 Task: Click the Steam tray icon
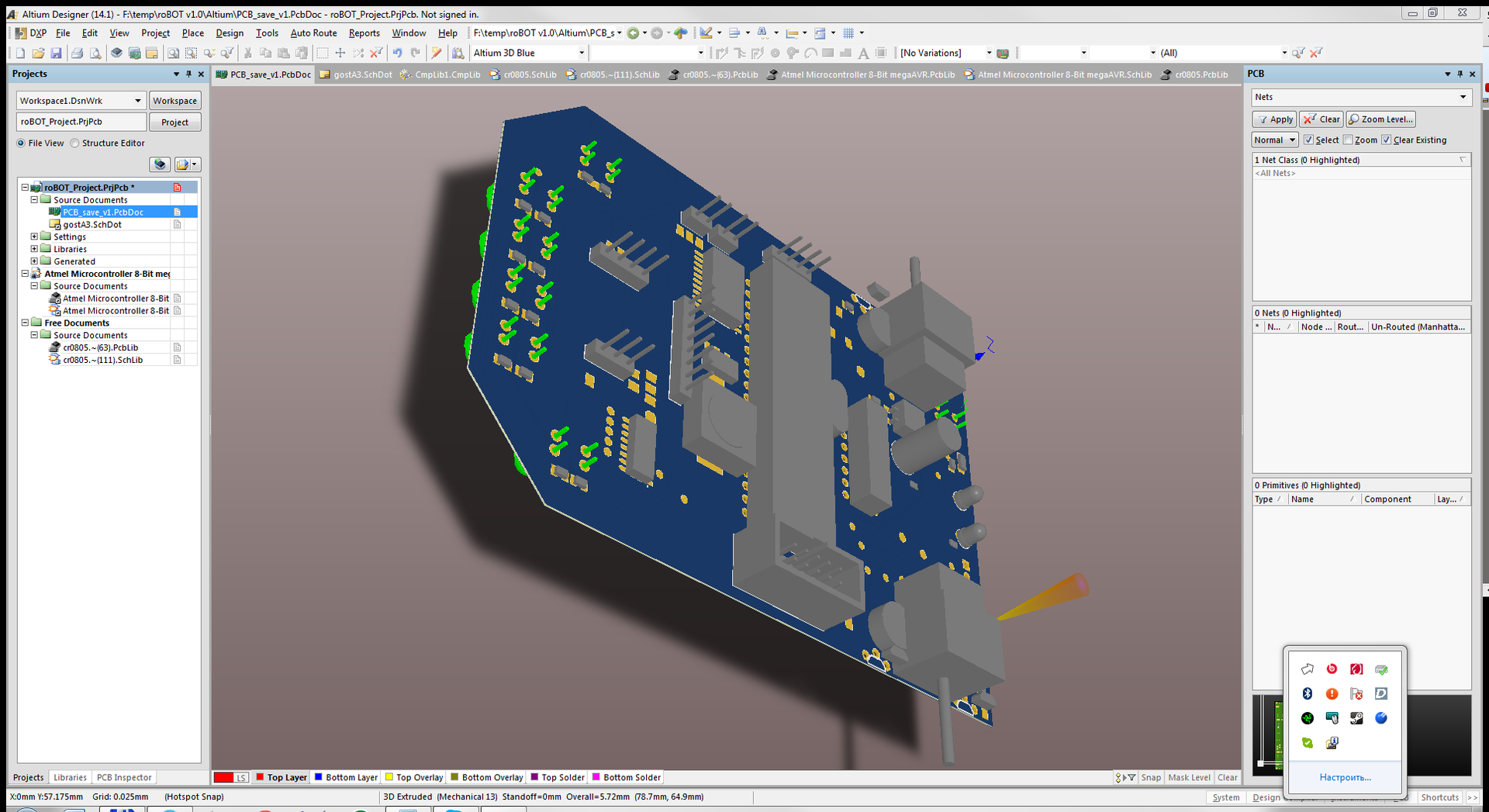1356,718
